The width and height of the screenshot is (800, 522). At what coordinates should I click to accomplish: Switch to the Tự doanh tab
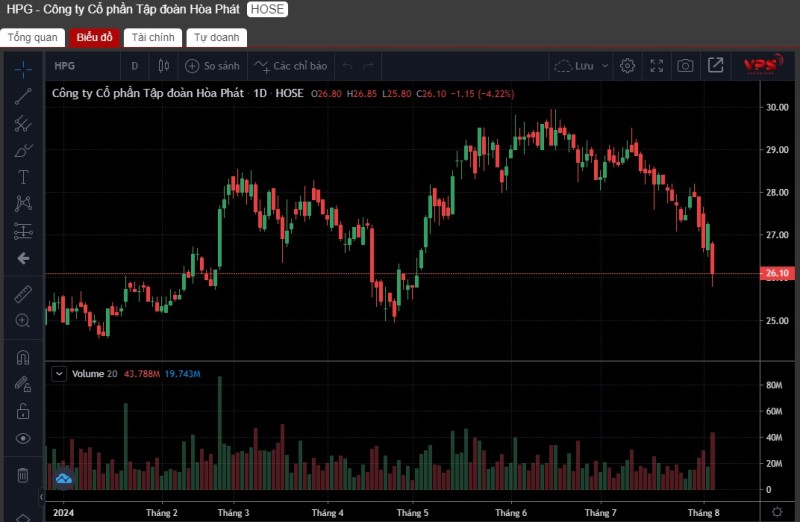click(x=216, y=37)
